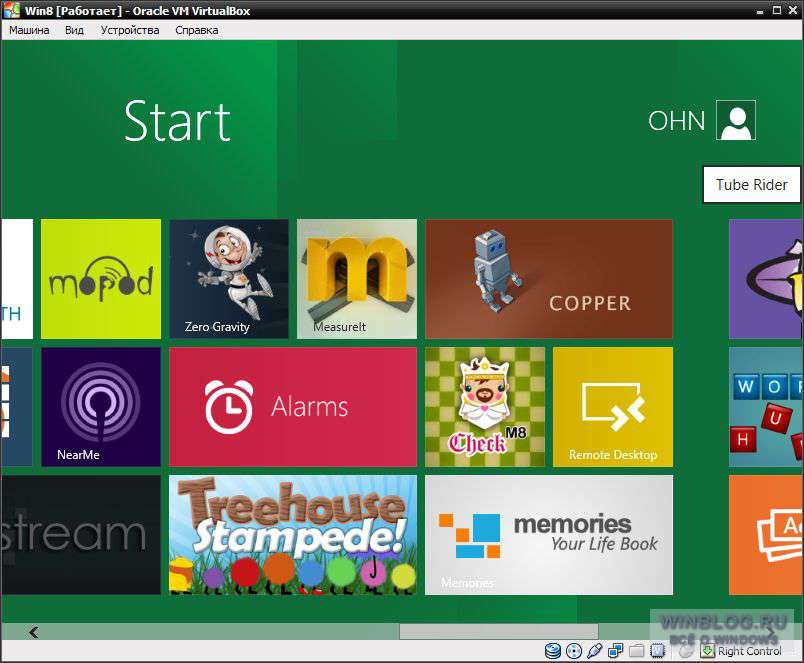Launch the Zero Gravity game tile
804x663 pixels.
coord(229,279)
